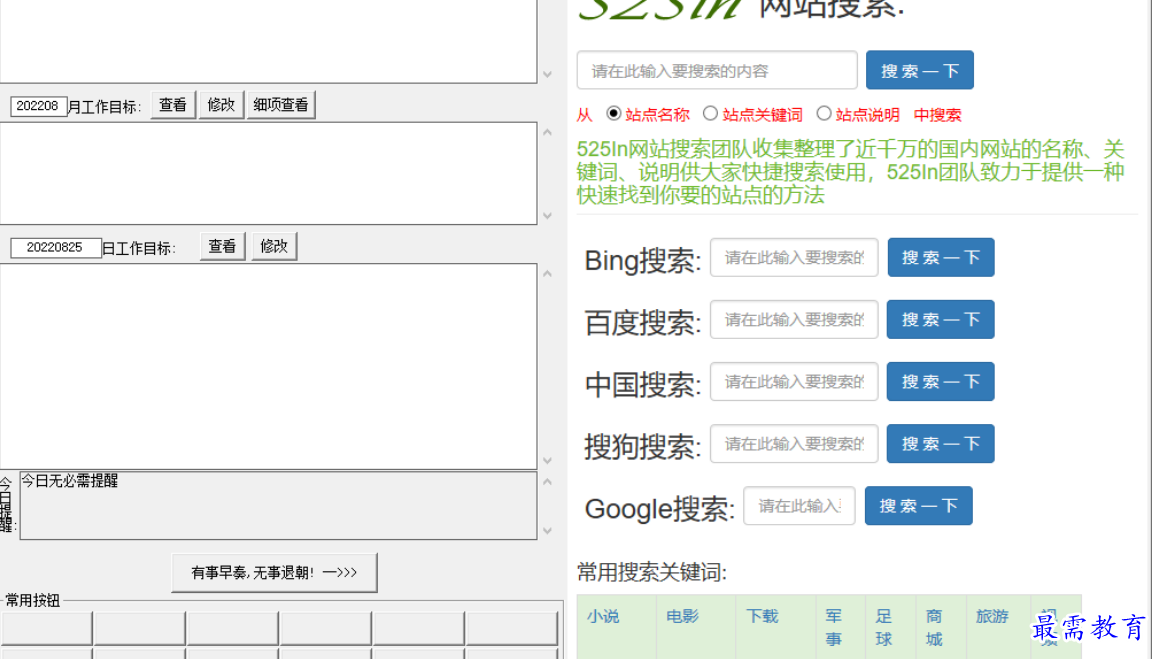Viewport: 1154px width, 659px height.
Task: Click the 有事早奏,无事退朝 button
Action: 274,572
